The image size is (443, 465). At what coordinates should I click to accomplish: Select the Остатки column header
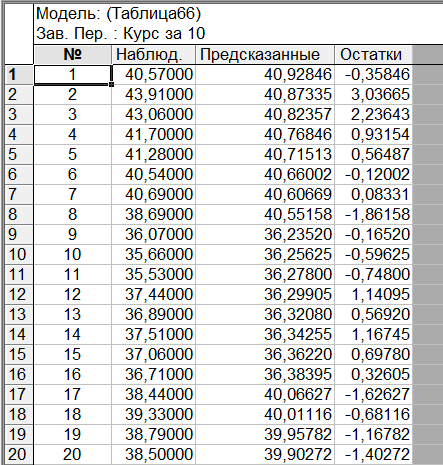[x=373, y=54]
